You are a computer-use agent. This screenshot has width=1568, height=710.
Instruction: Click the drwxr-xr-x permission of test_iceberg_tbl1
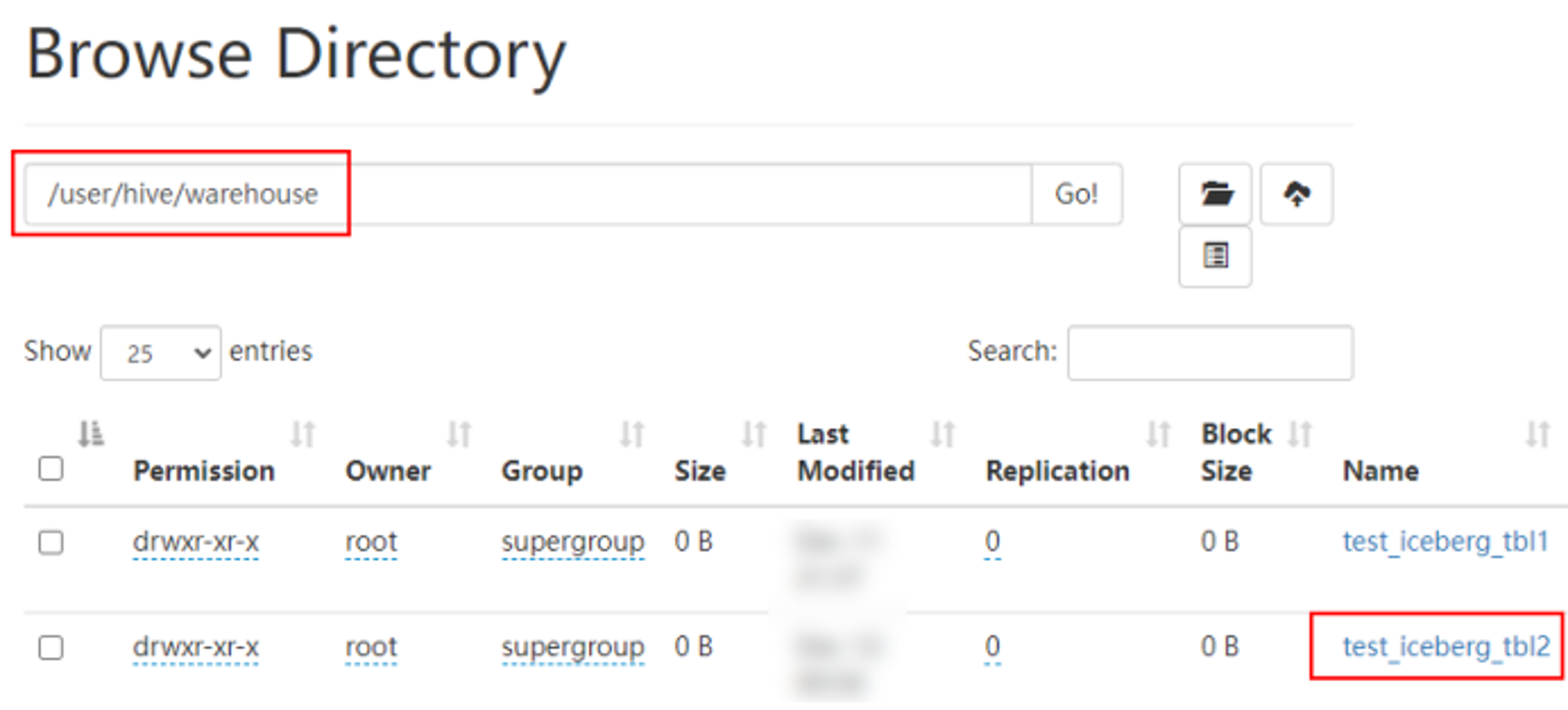pyautogui.click(x=196, y=541)
